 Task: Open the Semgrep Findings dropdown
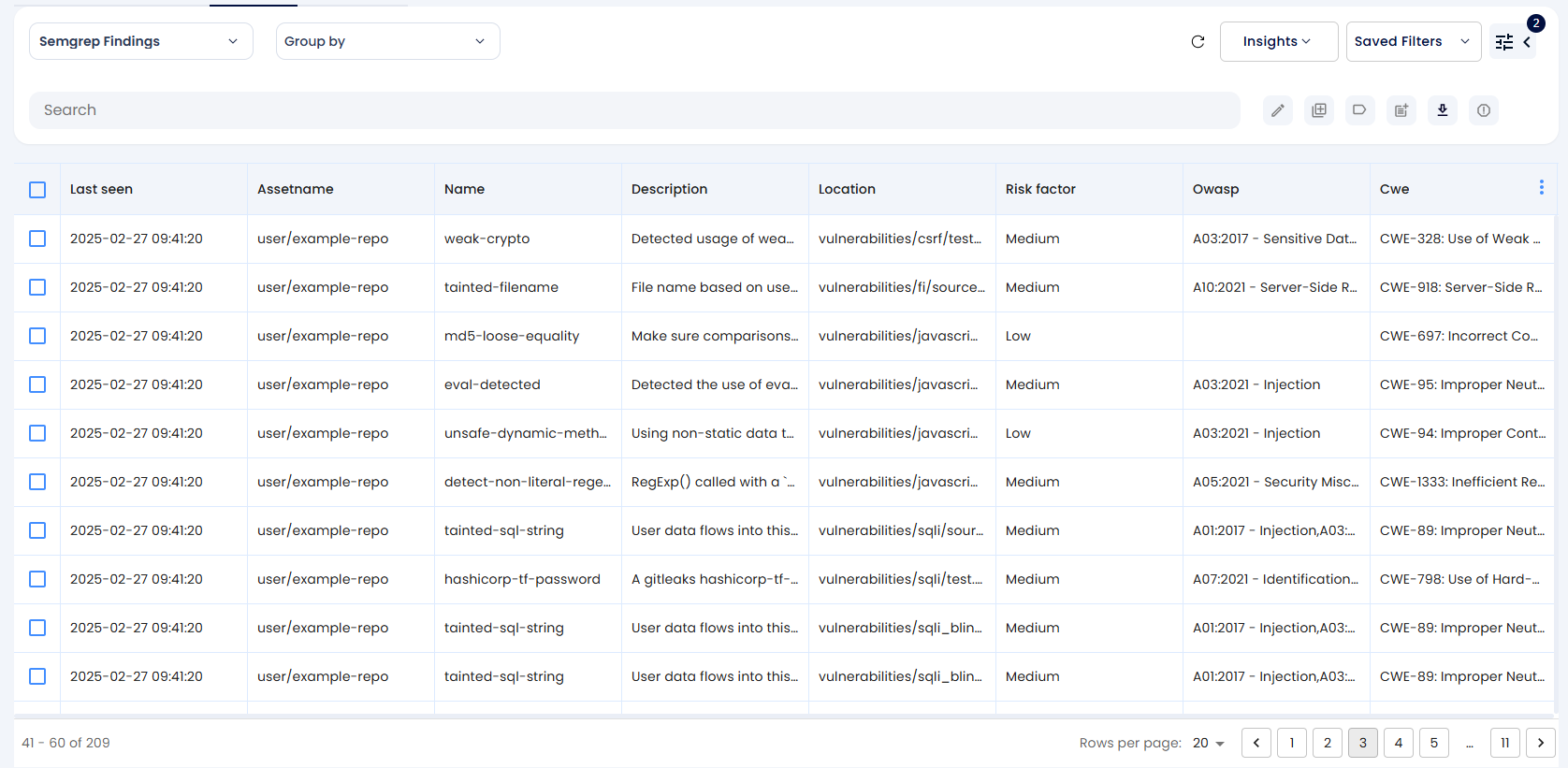pyautogui.click(x=141, y=41)
